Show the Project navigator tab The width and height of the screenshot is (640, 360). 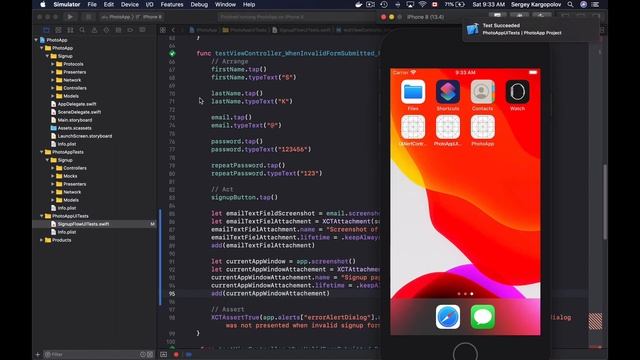[46, 30]
